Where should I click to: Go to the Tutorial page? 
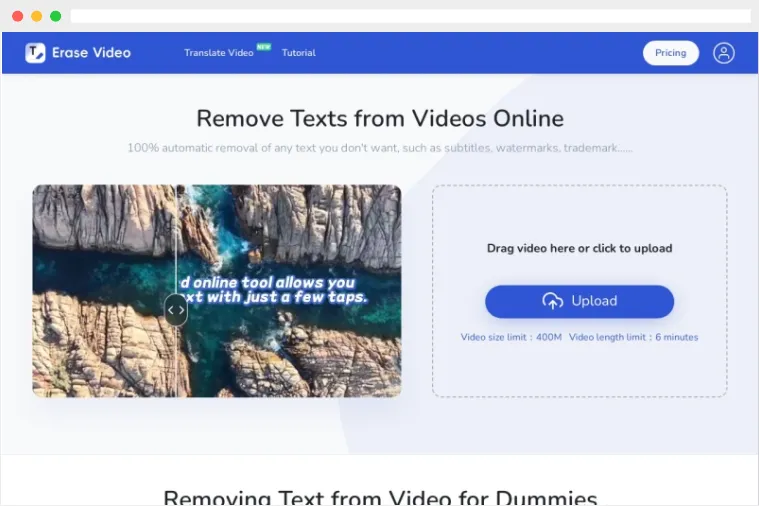pyautogui.click(x=298, y=53)
